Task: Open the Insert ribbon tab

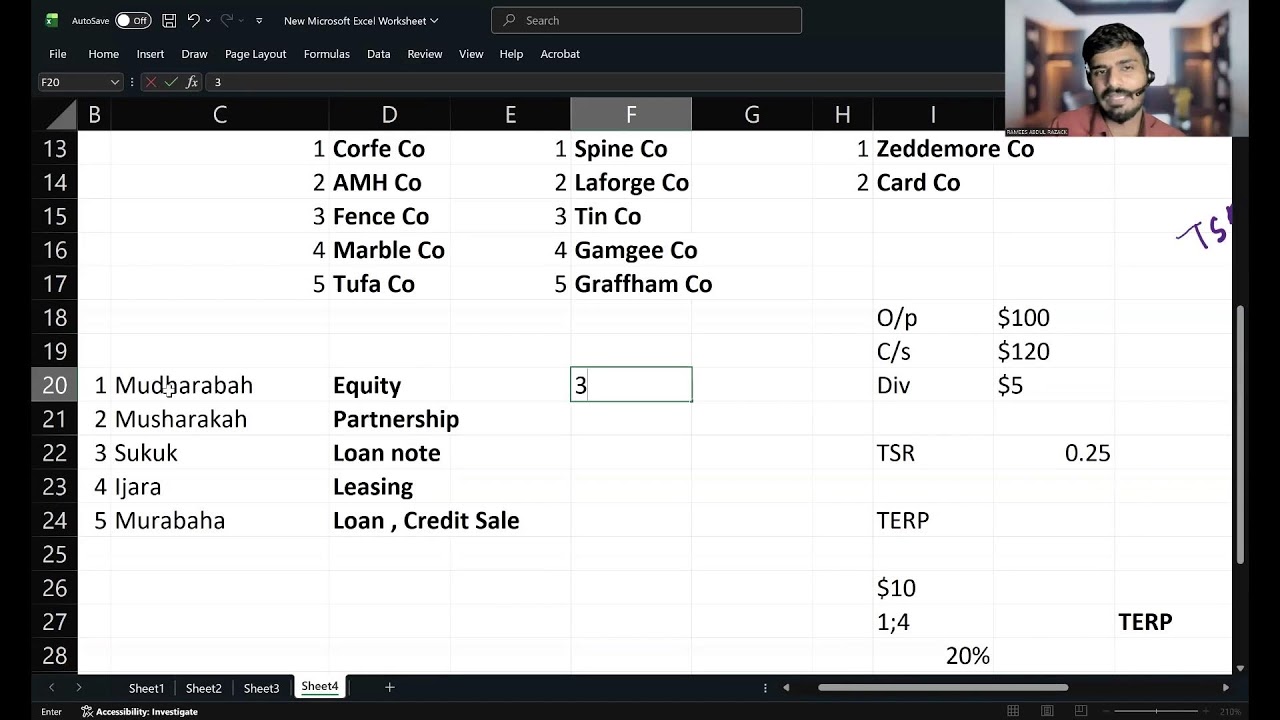Action: (150, 54)
